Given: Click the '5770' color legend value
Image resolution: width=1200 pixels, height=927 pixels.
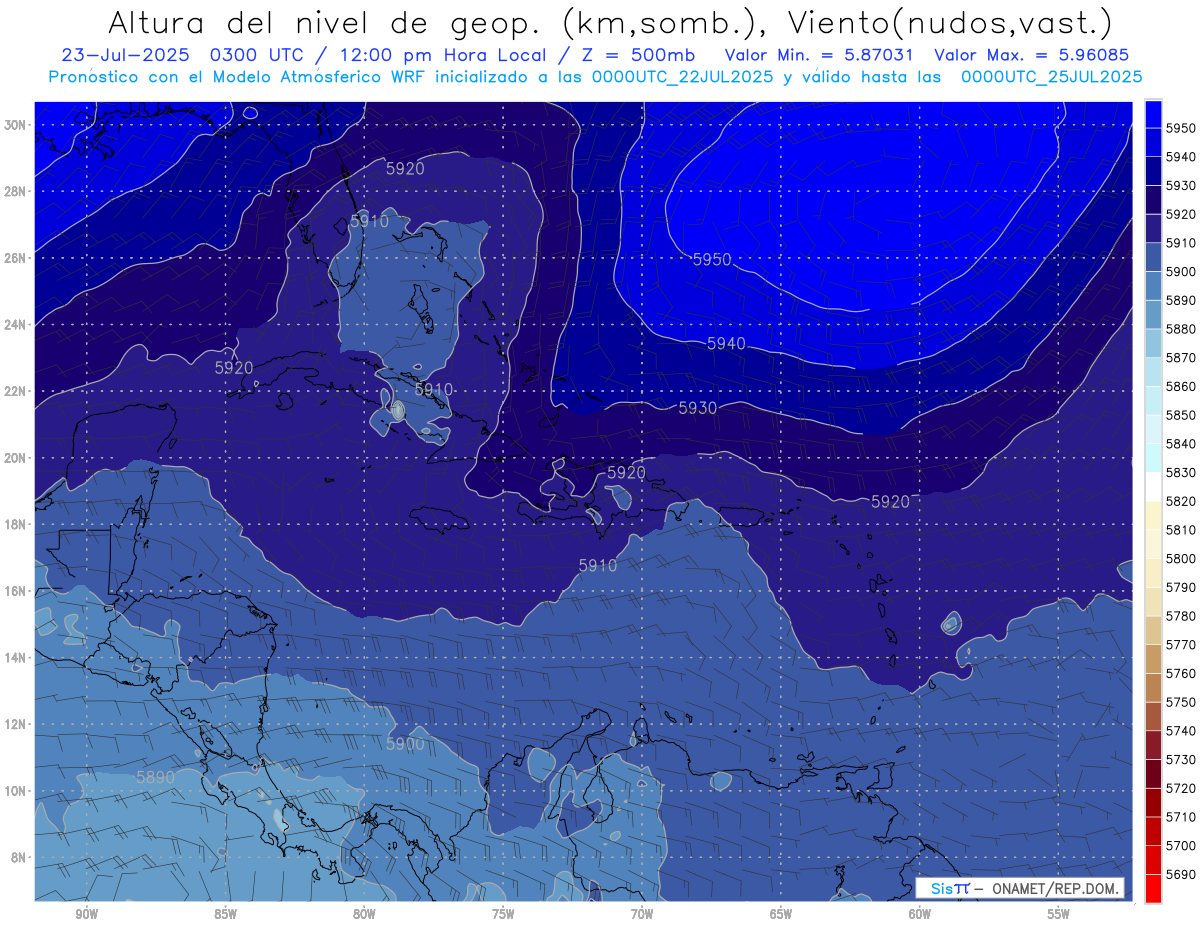Looking at the screenshot, I should [1180, 644].
